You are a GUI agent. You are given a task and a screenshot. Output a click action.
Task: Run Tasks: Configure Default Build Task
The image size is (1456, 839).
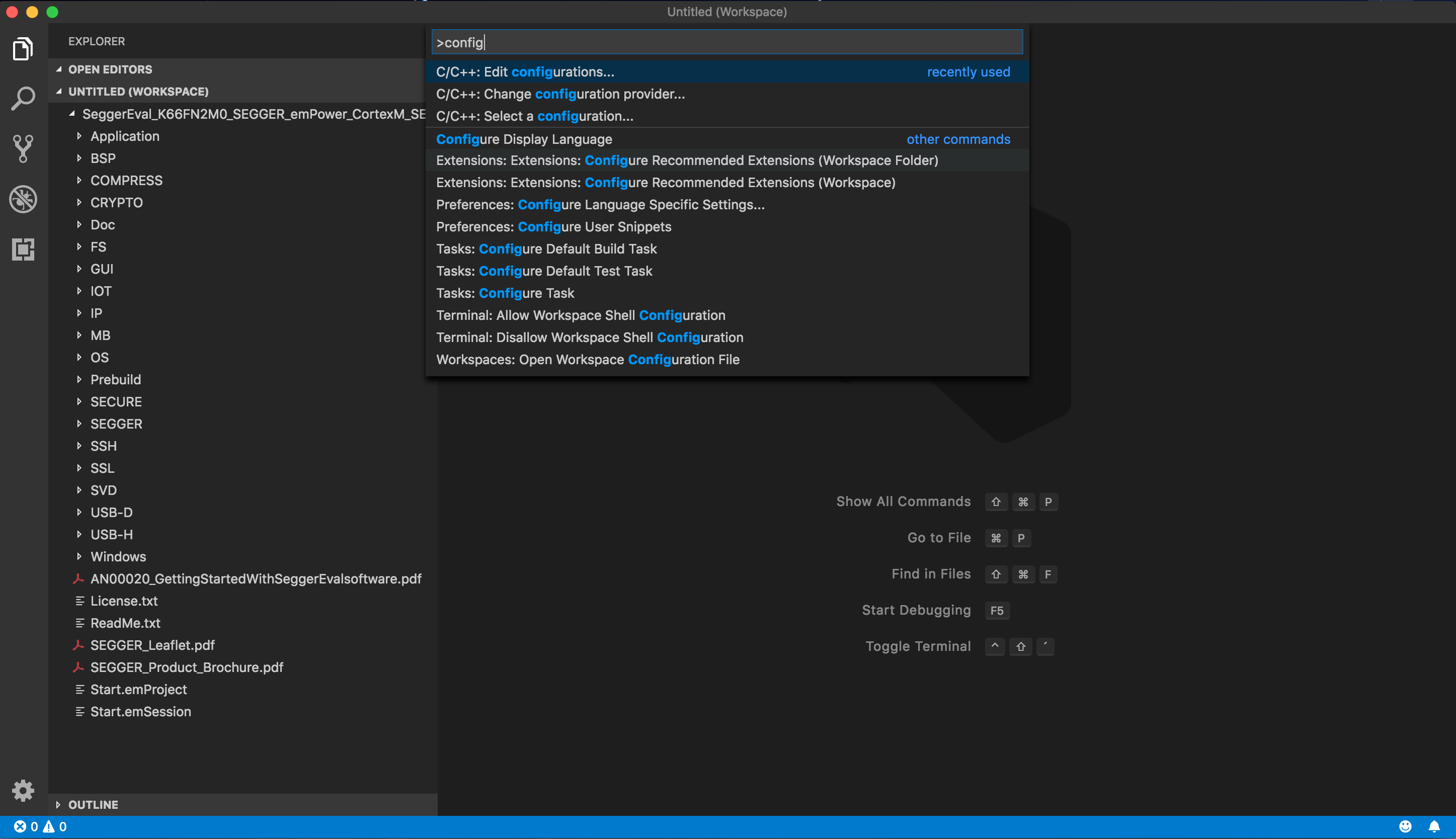point(546,248)
